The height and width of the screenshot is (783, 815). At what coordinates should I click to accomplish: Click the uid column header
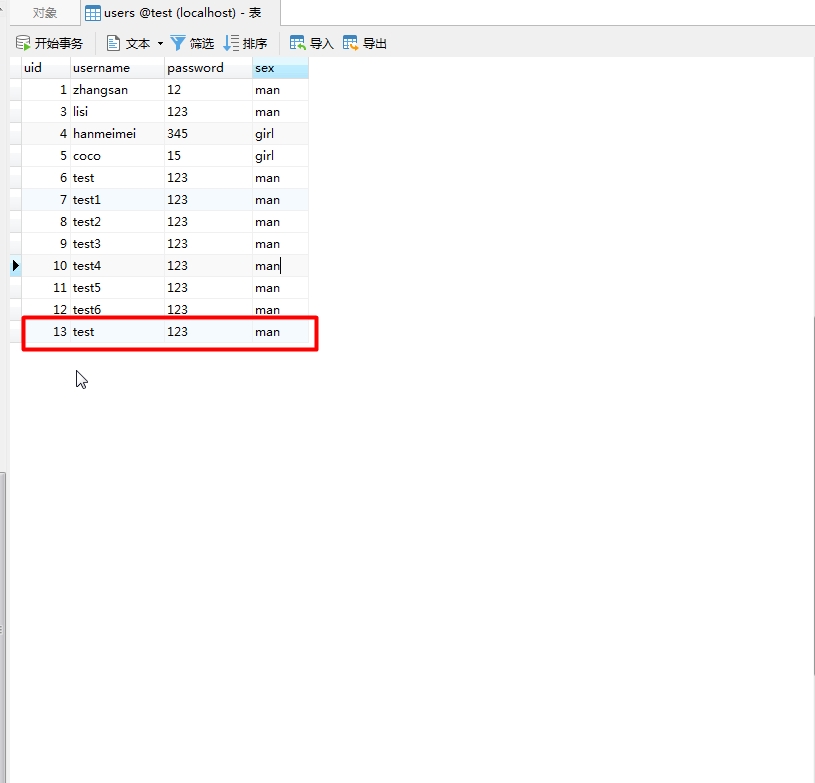(x=46, y=68)
